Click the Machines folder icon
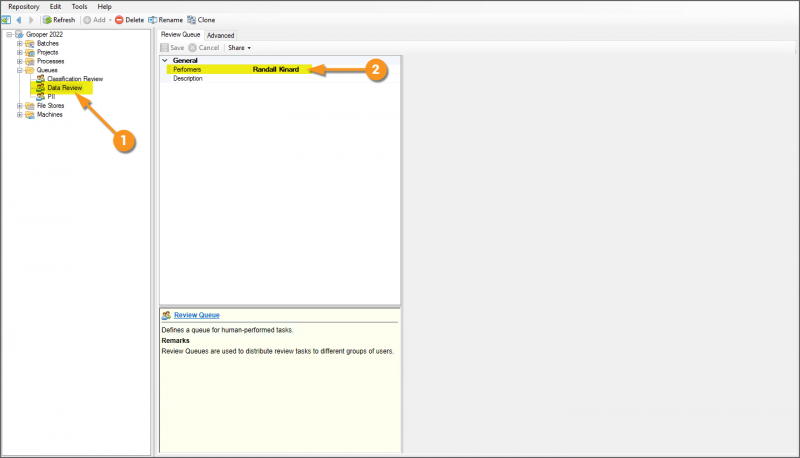Image resolution: width=800 pixels, height=458 pixels. pos(30,115)
